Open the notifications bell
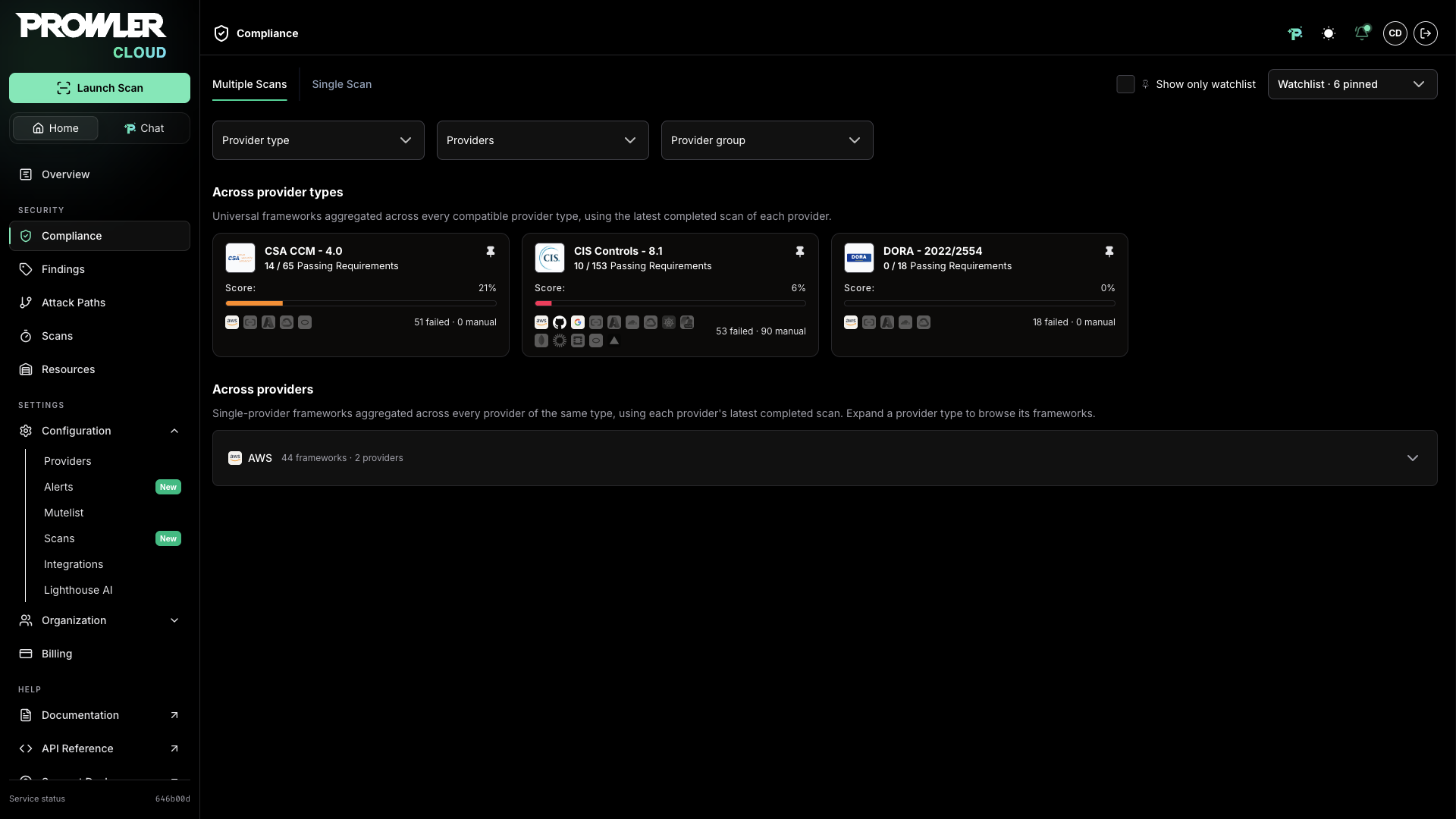The height and width of the screenshot is (819, 1456). click(1362, 33)
